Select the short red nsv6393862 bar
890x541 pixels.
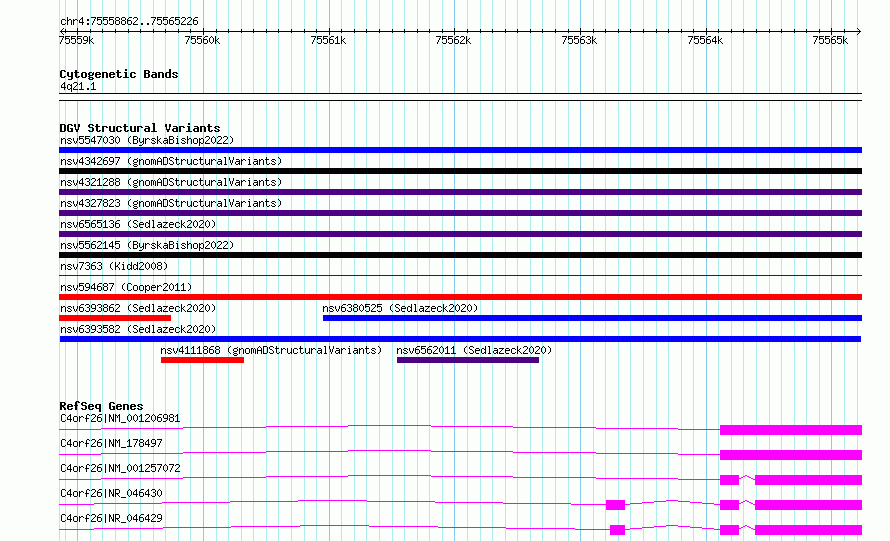(115, 318)
